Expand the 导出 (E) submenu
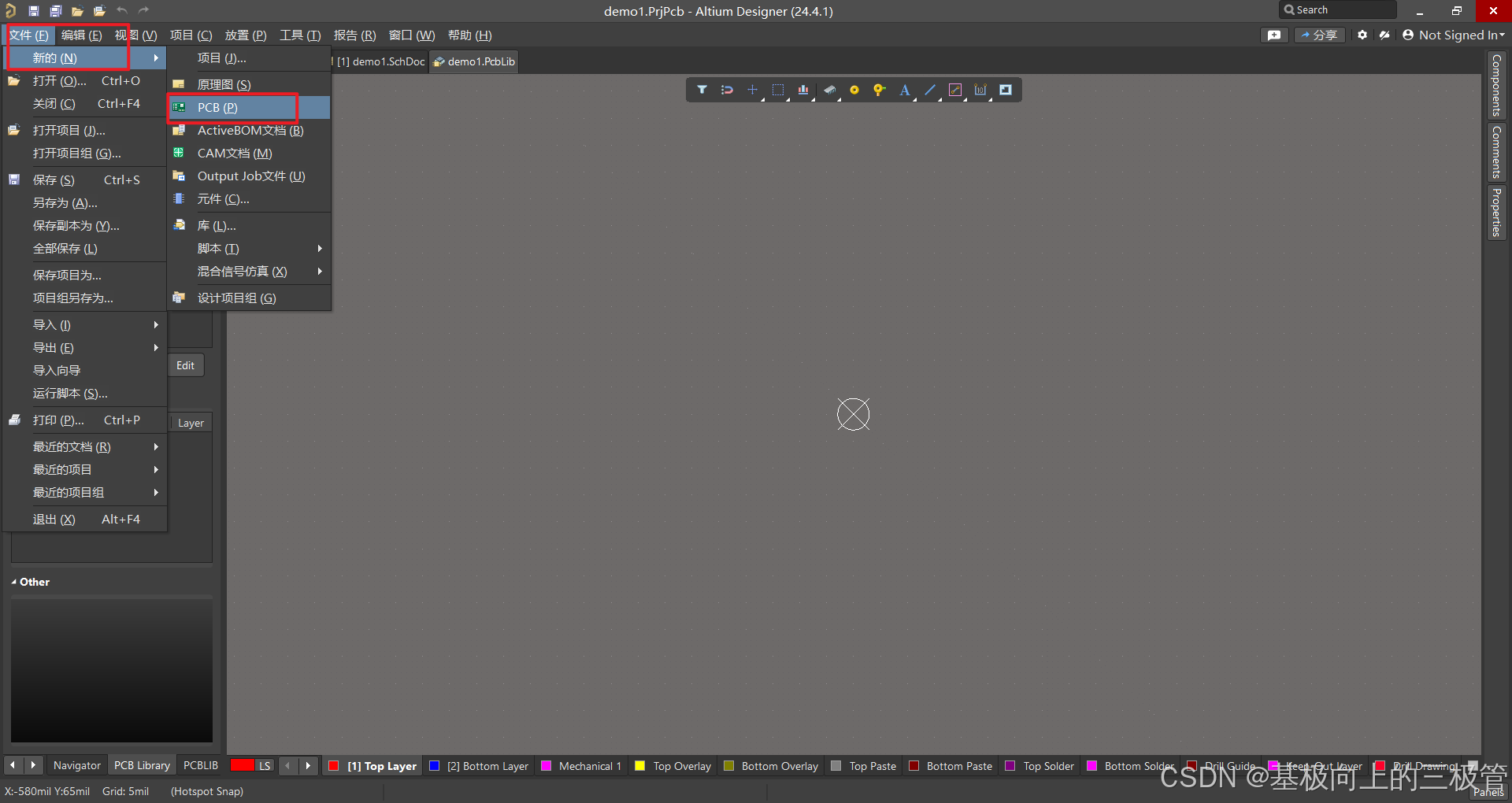The height and width of the screenshot is (803, 1512). coord(85,347)
